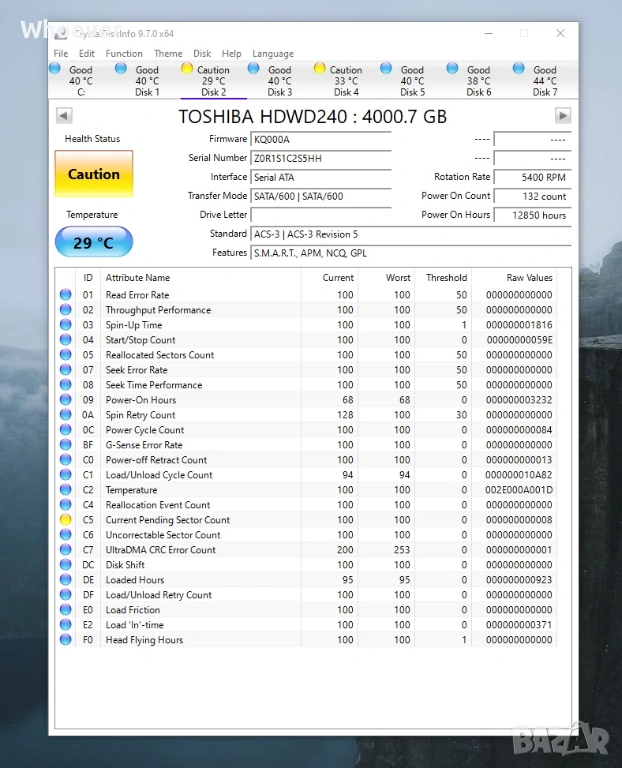The height and width of the screenshot is (768, 622).
Task: Open the Language menu
Action: click(x=273, y=54)
